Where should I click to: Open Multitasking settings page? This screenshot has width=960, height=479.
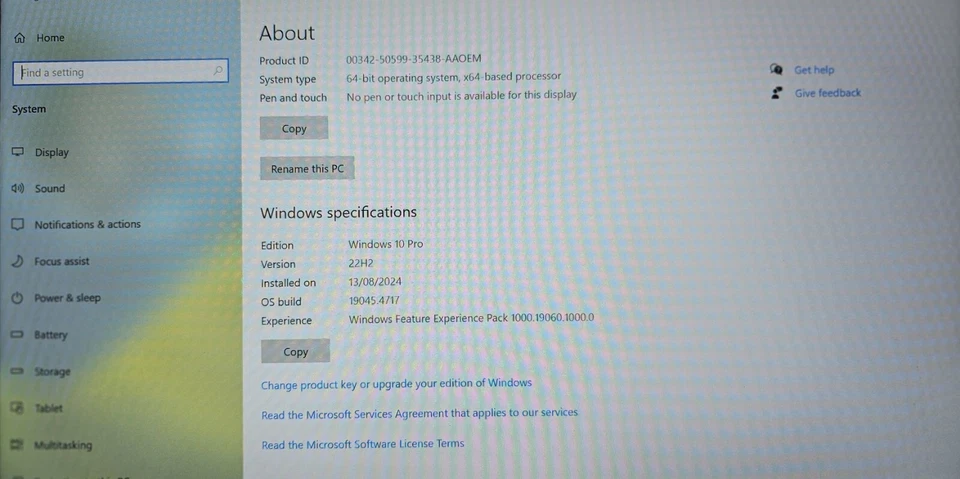point(63,445)
